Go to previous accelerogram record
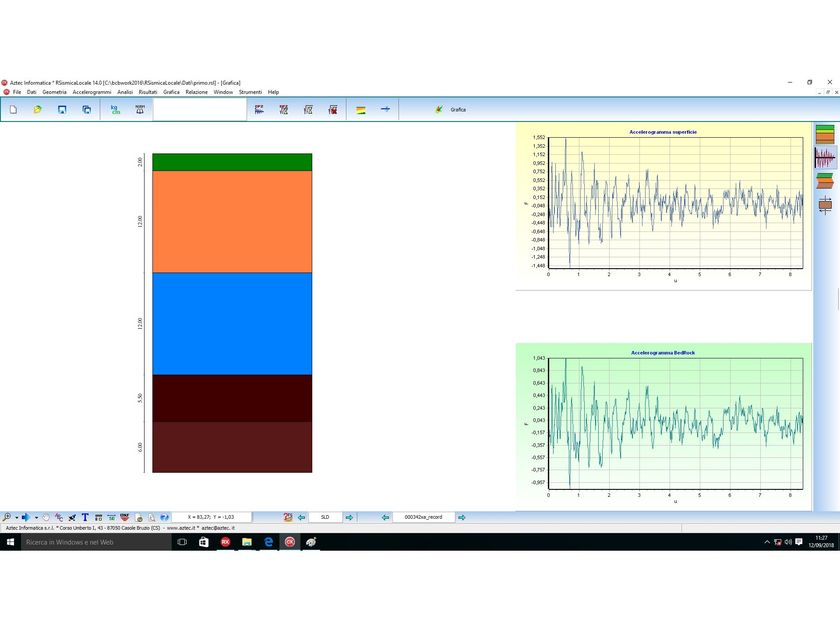 click(x=385, y=517)
